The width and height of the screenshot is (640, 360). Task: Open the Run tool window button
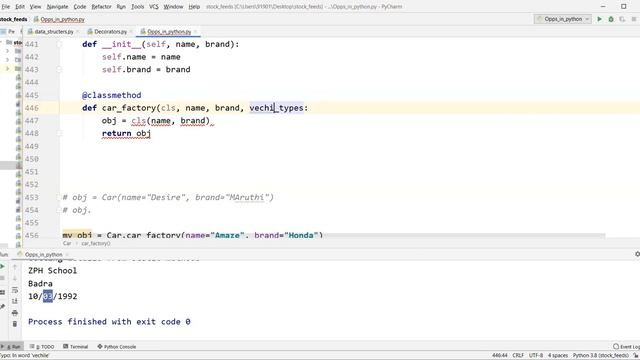point(11,347)
